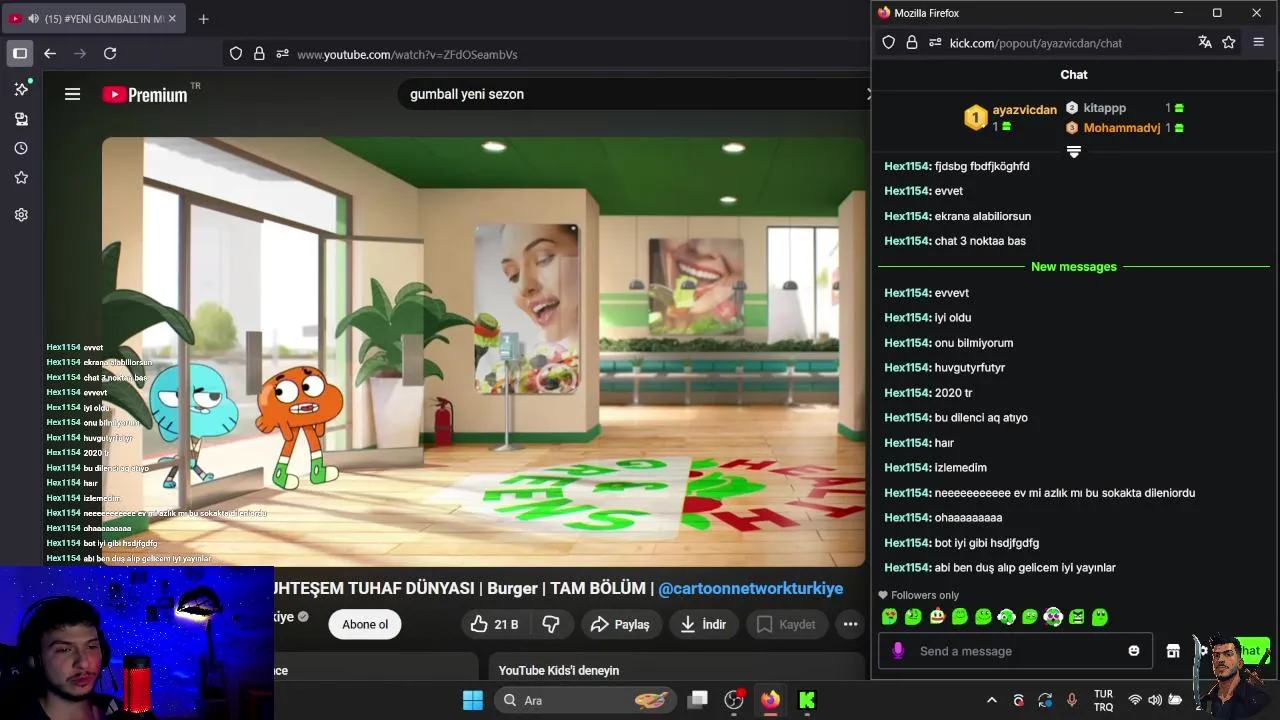The width and height of the screenshot is (1280, 720).
Task: Share the video via Paylaş
Action: (x=620, y=624)
